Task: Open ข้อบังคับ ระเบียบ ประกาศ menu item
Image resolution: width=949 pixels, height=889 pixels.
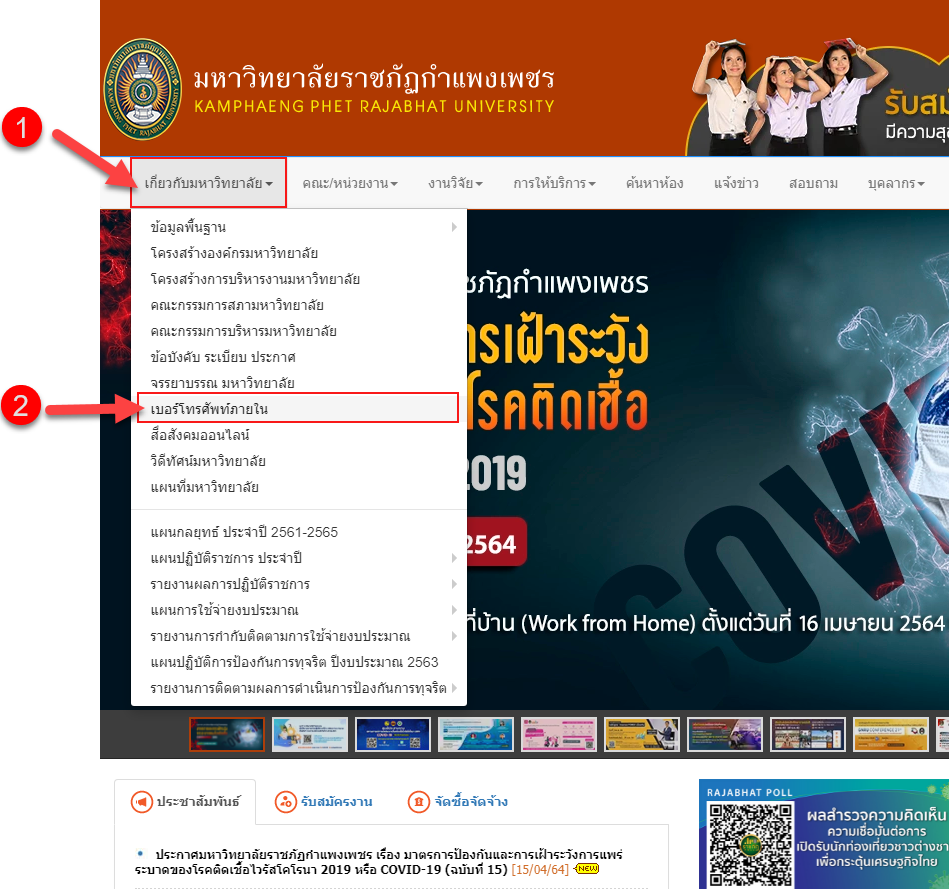Action: [299, 357]
